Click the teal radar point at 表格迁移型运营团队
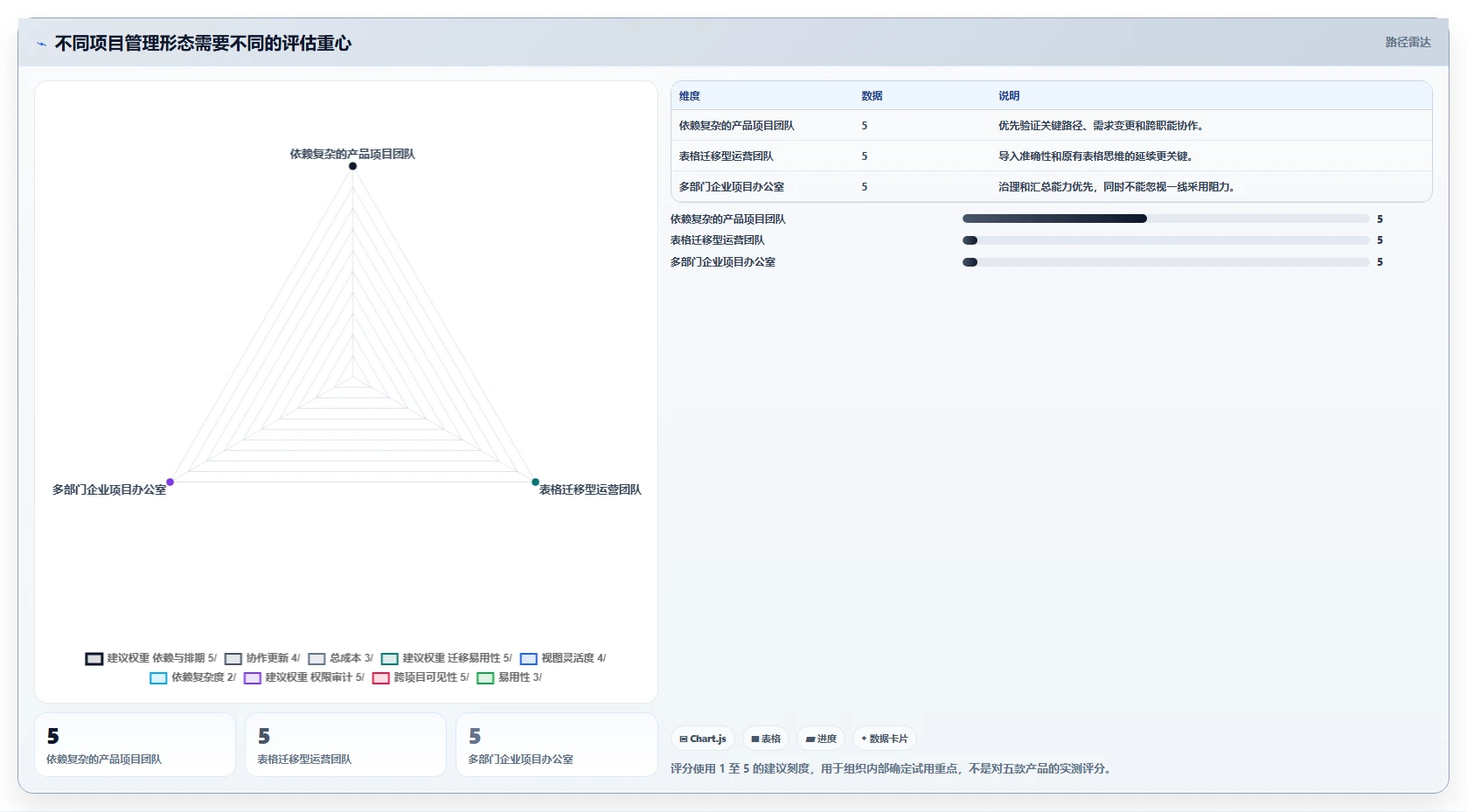Viewport: 1467px width, 812px height. coord(536,482)
